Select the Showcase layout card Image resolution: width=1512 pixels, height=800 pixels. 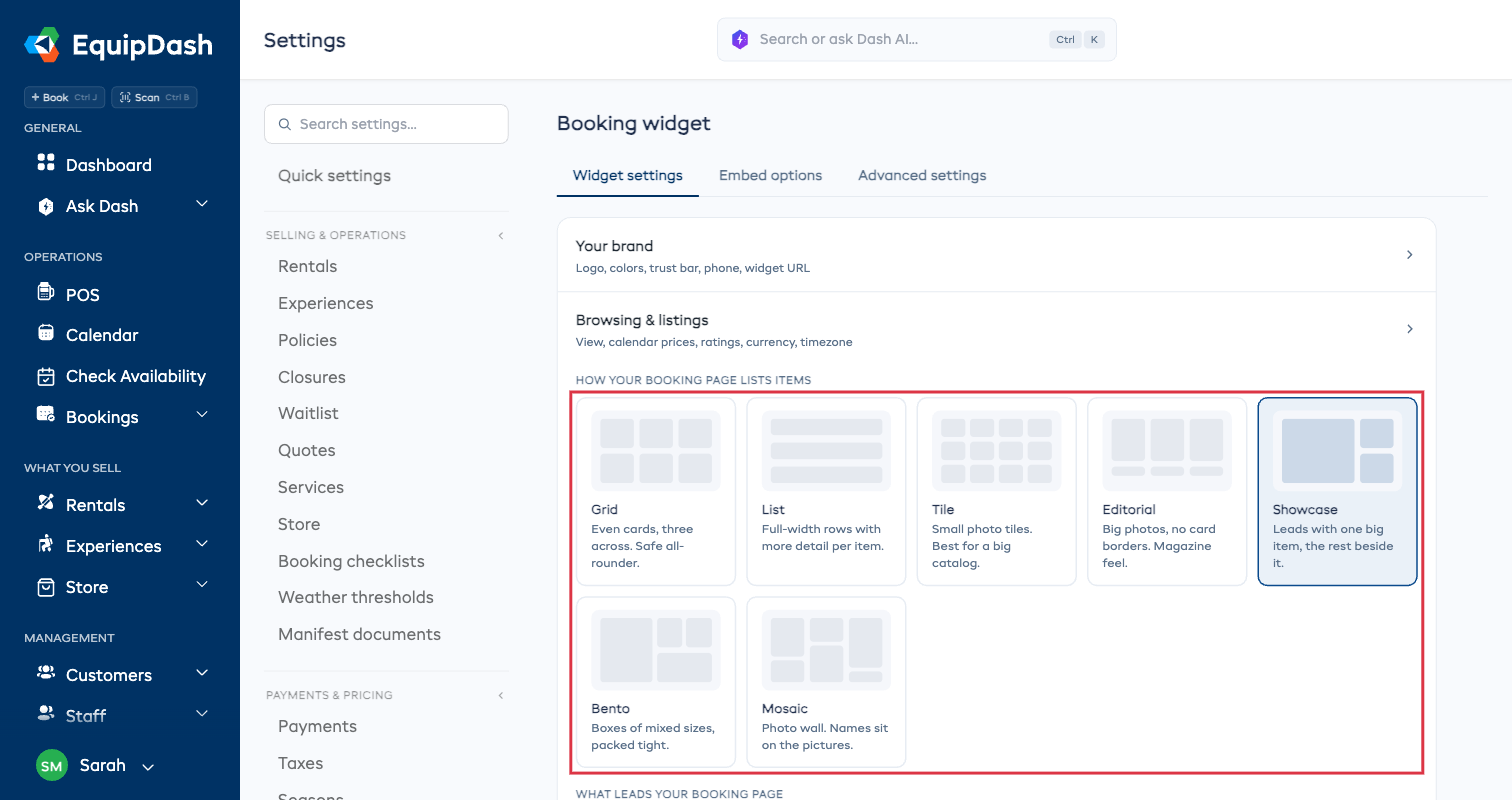(1337, 491)
